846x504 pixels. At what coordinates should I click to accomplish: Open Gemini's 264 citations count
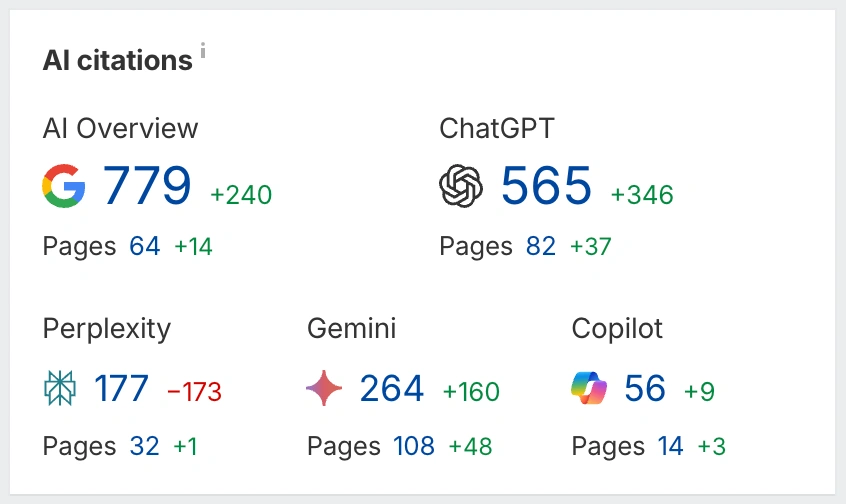coord(392,388)
